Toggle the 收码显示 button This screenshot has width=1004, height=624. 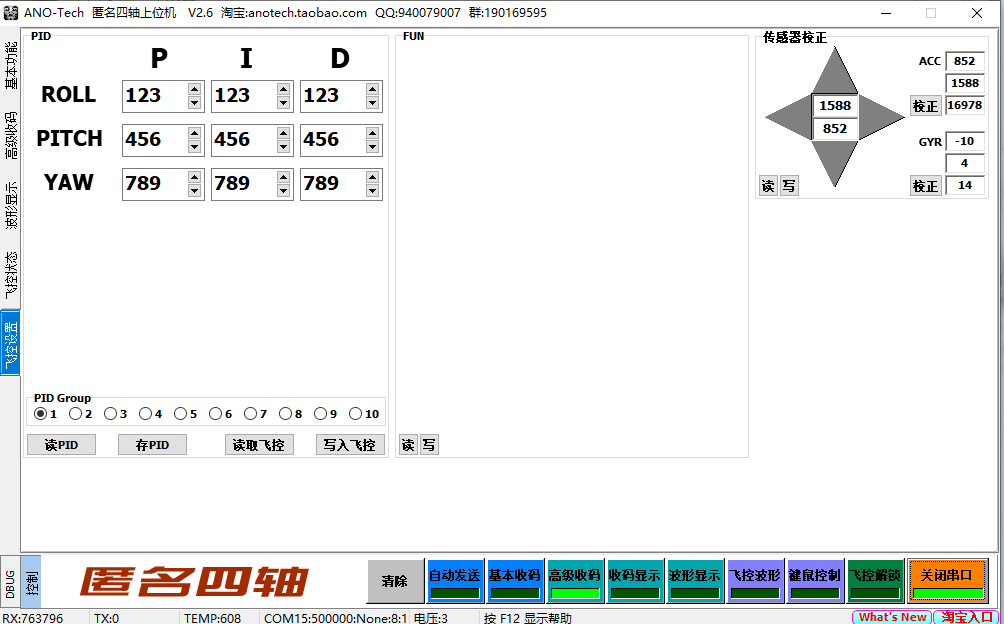pos(635,581)
